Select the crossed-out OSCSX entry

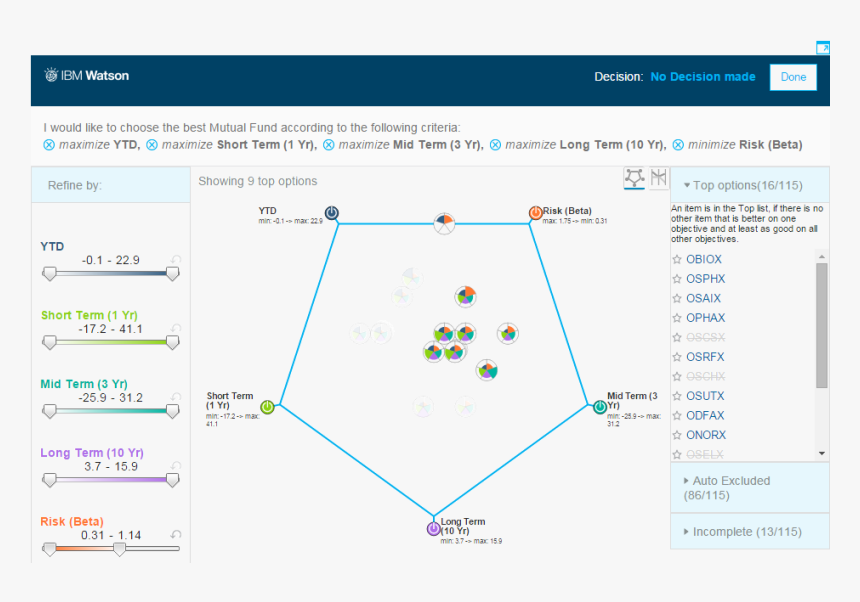click(x=705, y=337)
